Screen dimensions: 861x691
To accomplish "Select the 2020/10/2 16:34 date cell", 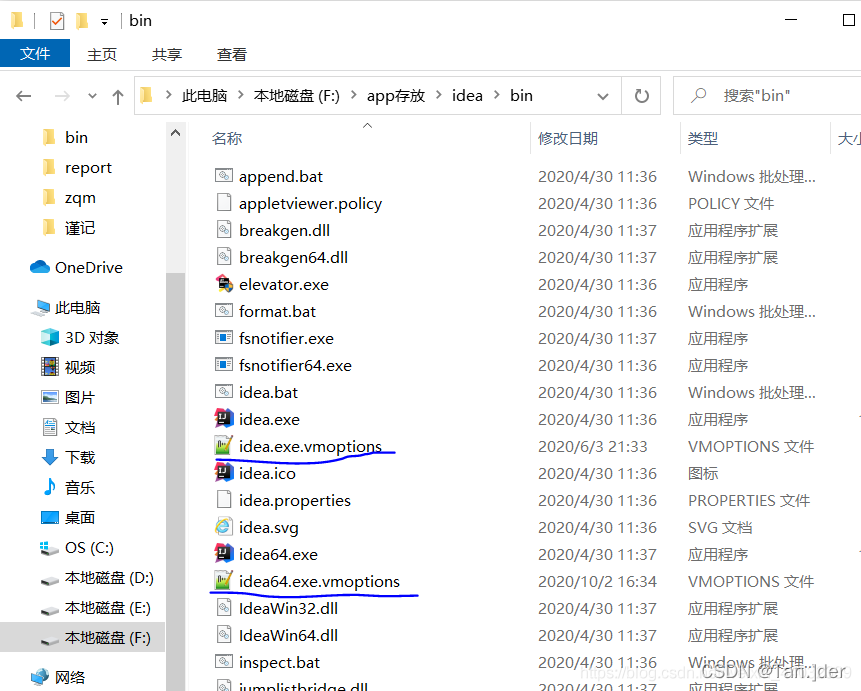I will (597, 581).
